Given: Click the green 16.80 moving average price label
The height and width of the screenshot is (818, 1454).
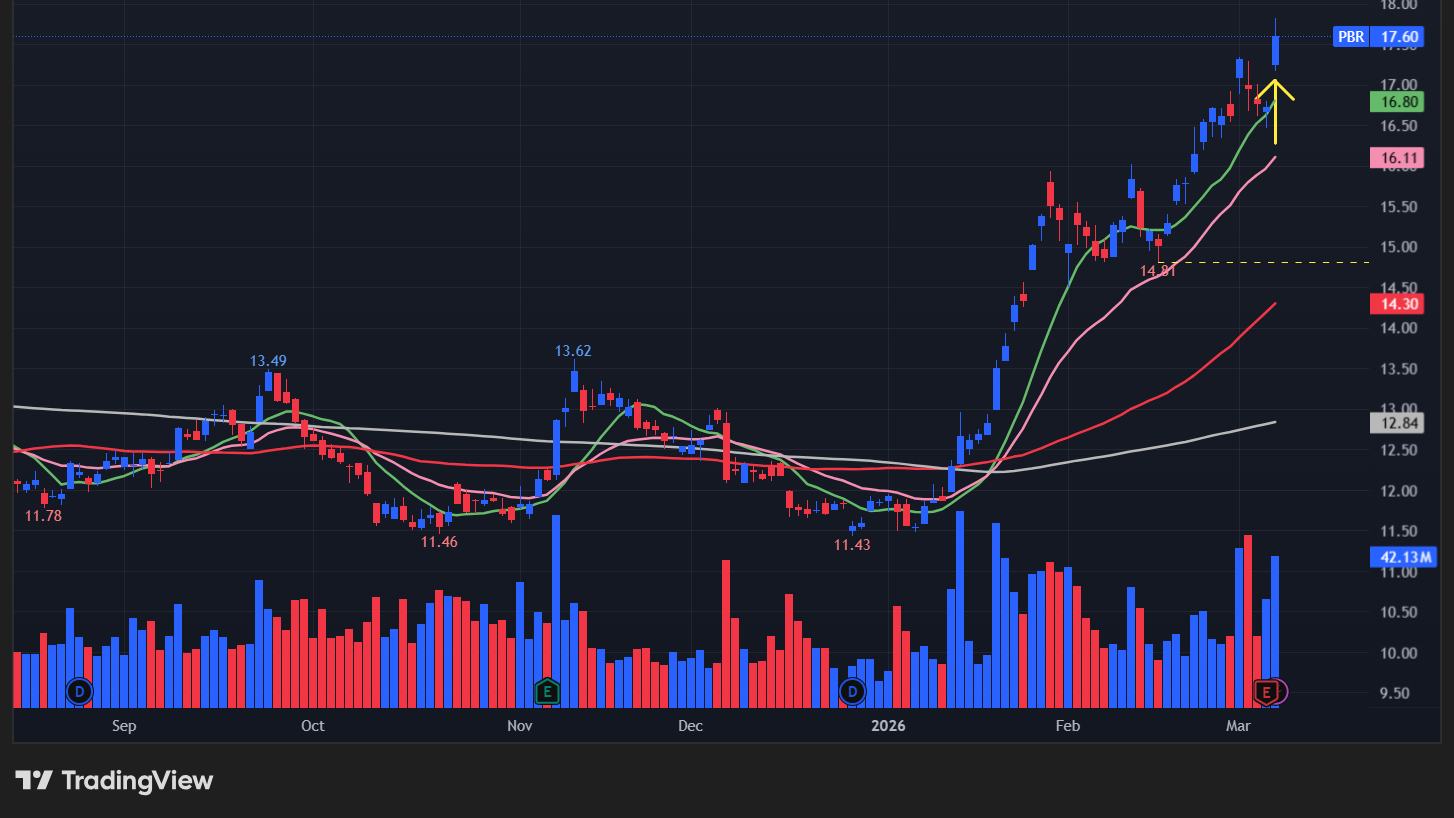Looking at the screenshot, I should pos(1397,101).
